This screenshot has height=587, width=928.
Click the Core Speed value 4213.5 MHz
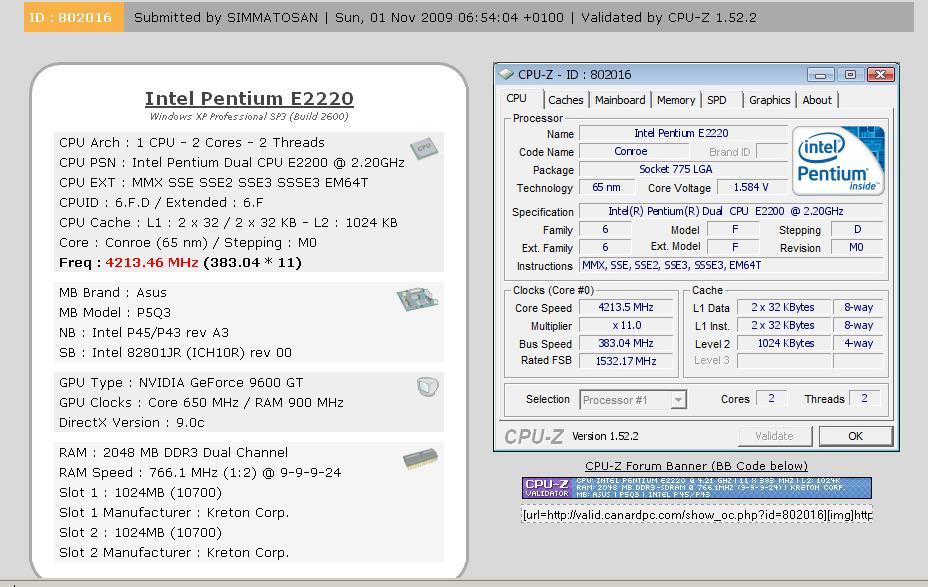626,308
